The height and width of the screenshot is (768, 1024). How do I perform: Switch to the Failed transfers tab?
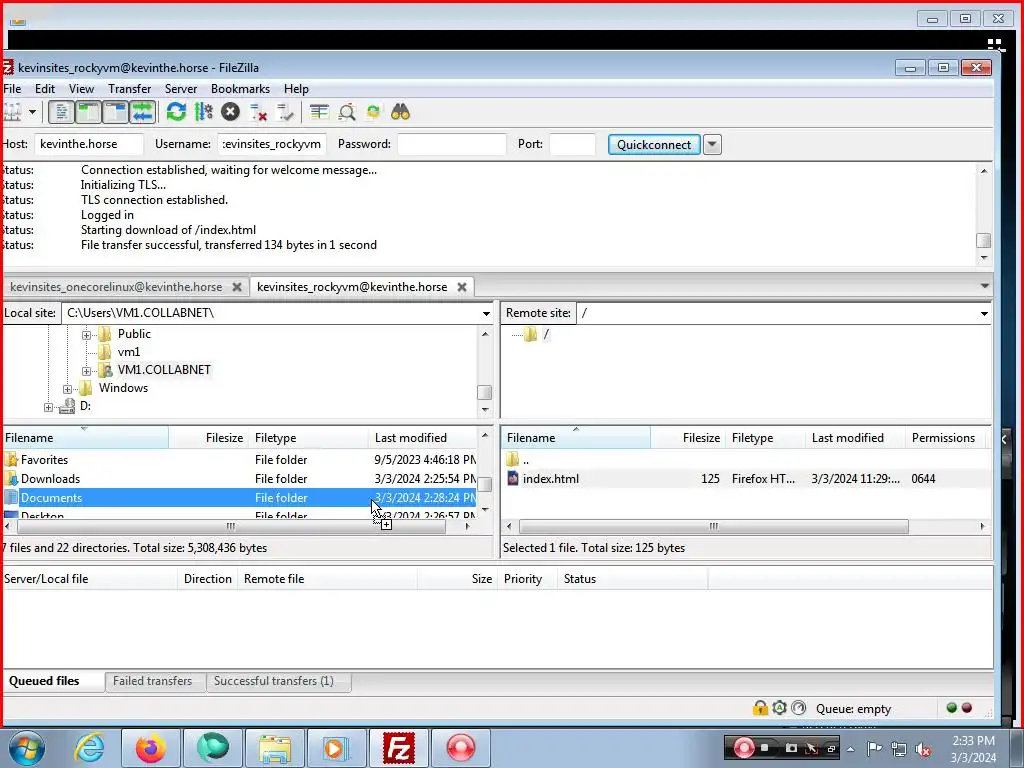[x=152, y=681]
